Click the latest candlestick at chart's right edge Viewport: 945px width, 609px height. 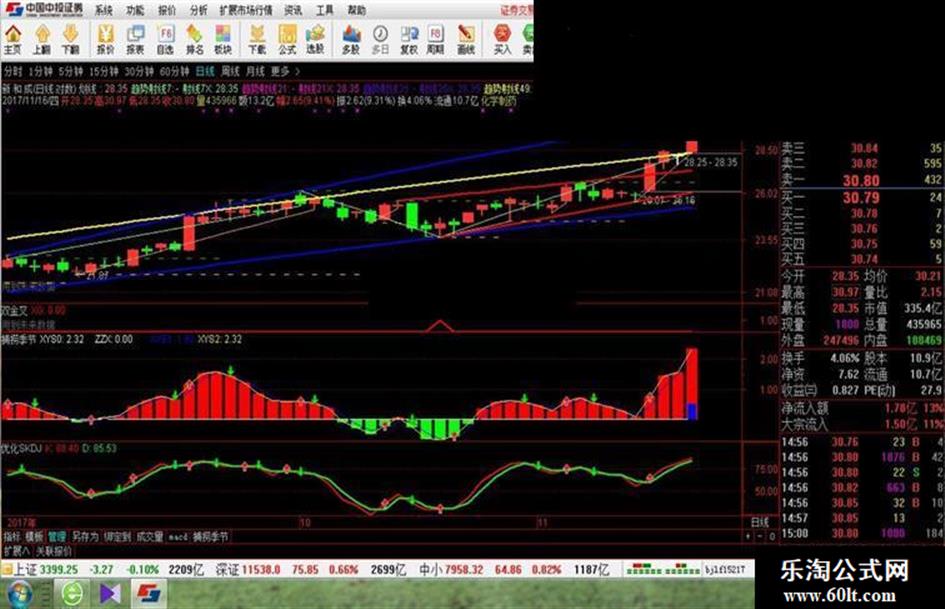691,147
